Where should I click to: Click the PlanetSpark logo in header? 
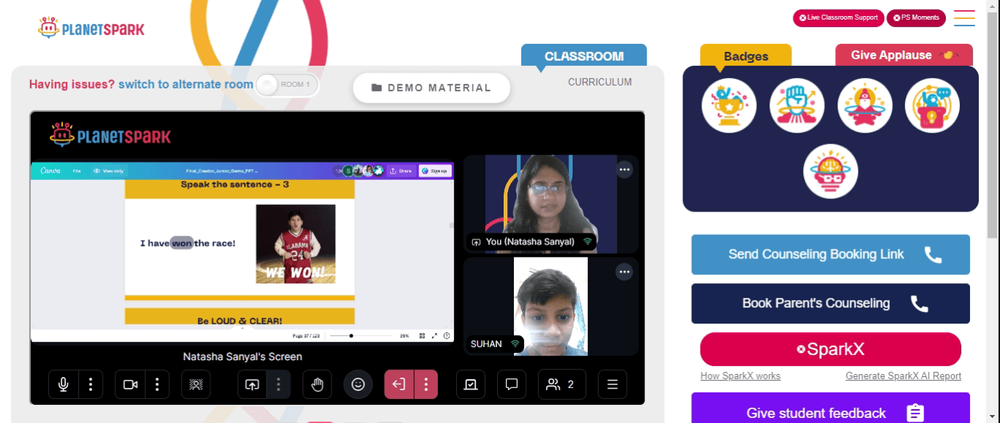91,27
